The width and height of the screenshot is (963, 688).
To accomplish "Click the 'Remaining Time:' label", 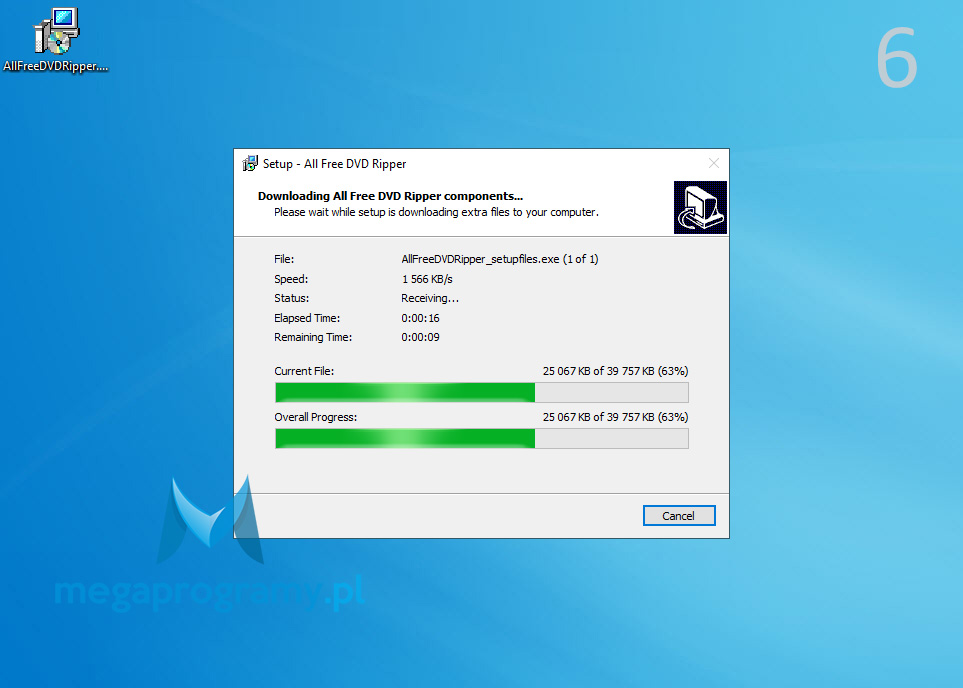I will (313, 337).
